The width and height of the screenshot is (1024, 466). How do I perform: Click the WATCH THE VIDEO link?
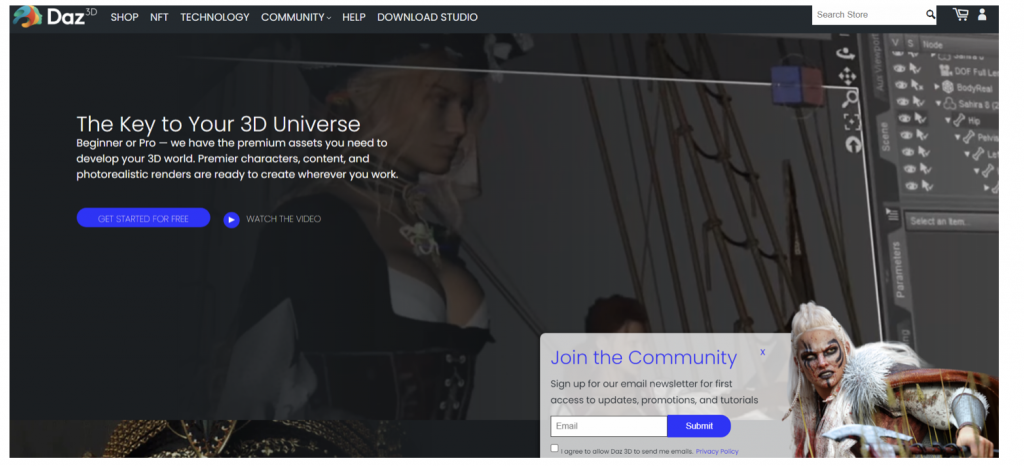tap(283, 219)
